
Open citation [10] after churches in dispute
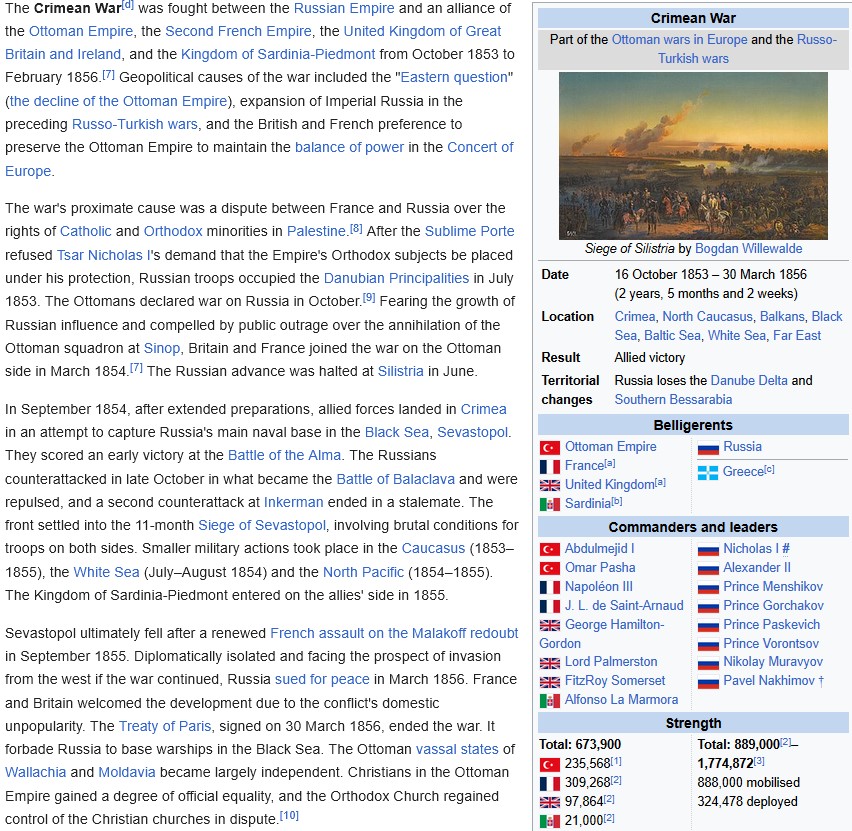pyautogui.click(x=289, y=815)
